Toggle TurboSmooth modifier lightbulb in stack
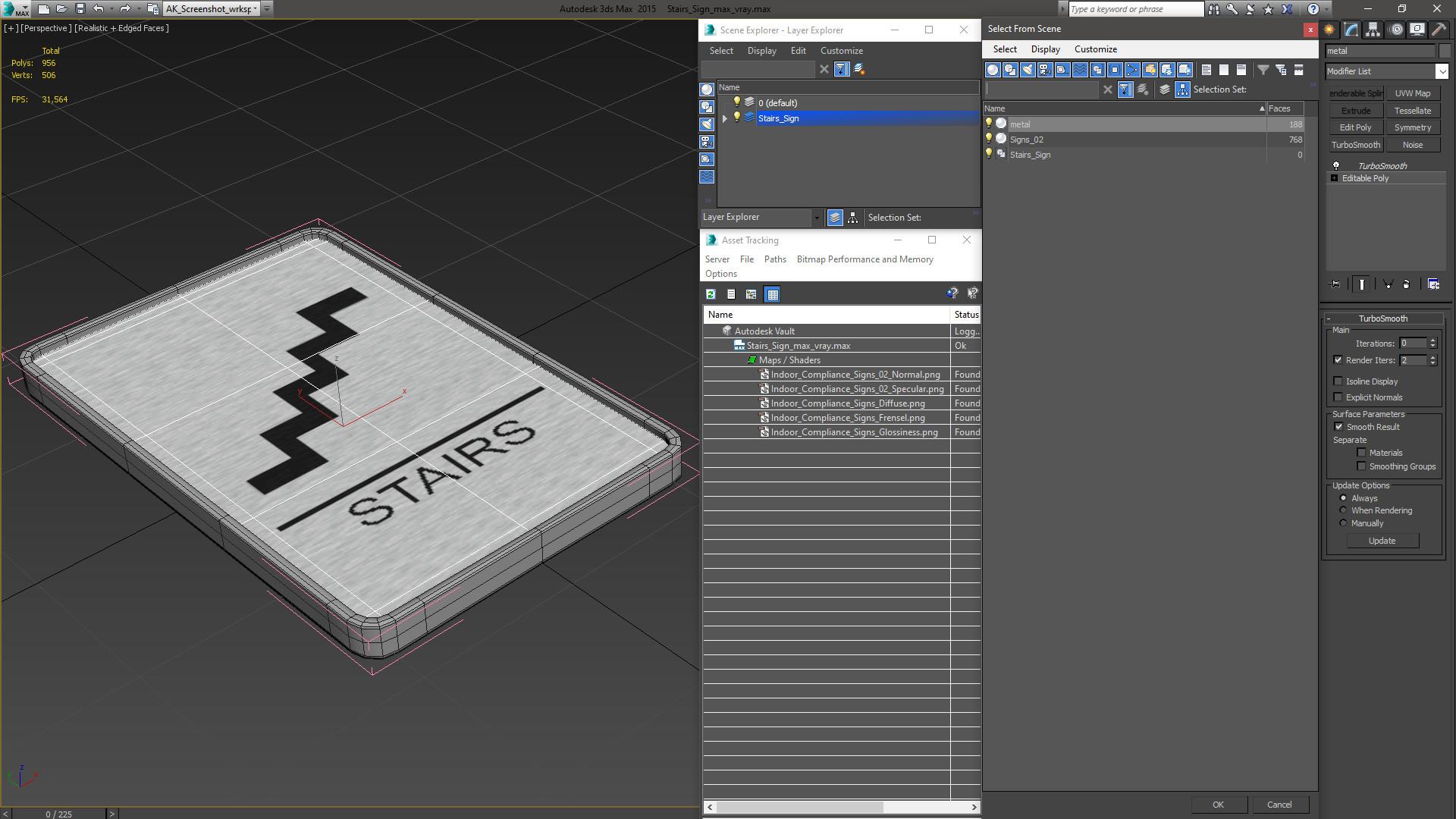 (x=1336, y=165)
